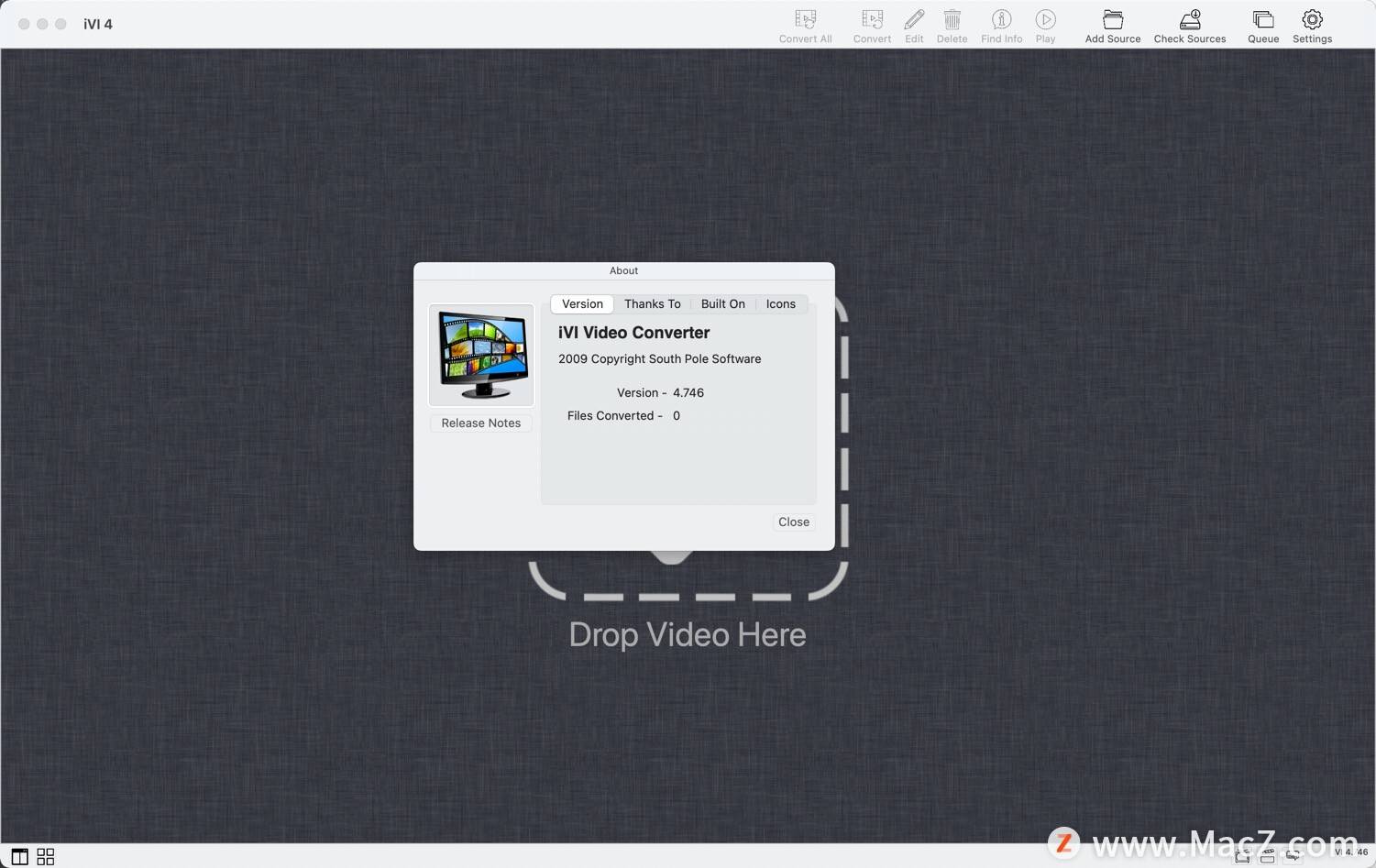Click the "iVI Video Converter" heading

(x=633, y=333)
